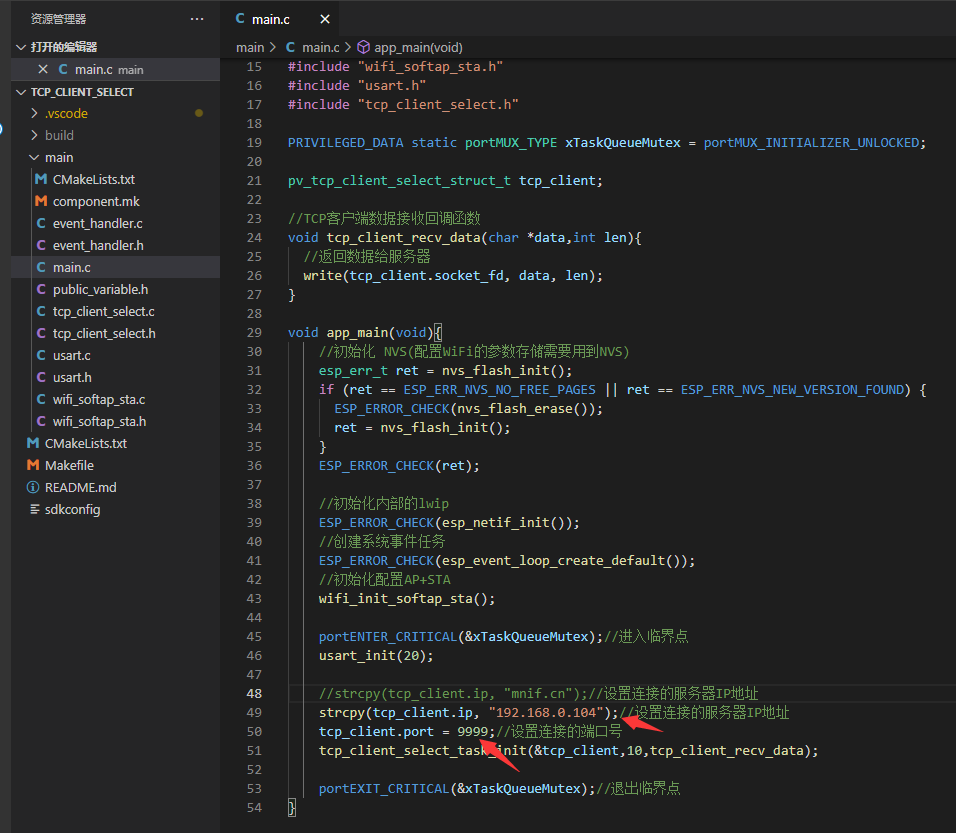Click the explorer panel title 资源管理器
The width and height of the screenshot is (956, 833).
point(59,19)
